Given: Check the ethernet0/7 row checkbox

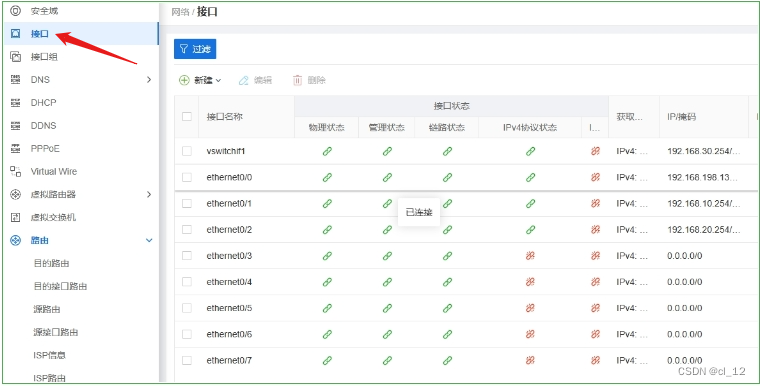Looking at the screenshot, I should pyautogui.click(x=187, y=360).
